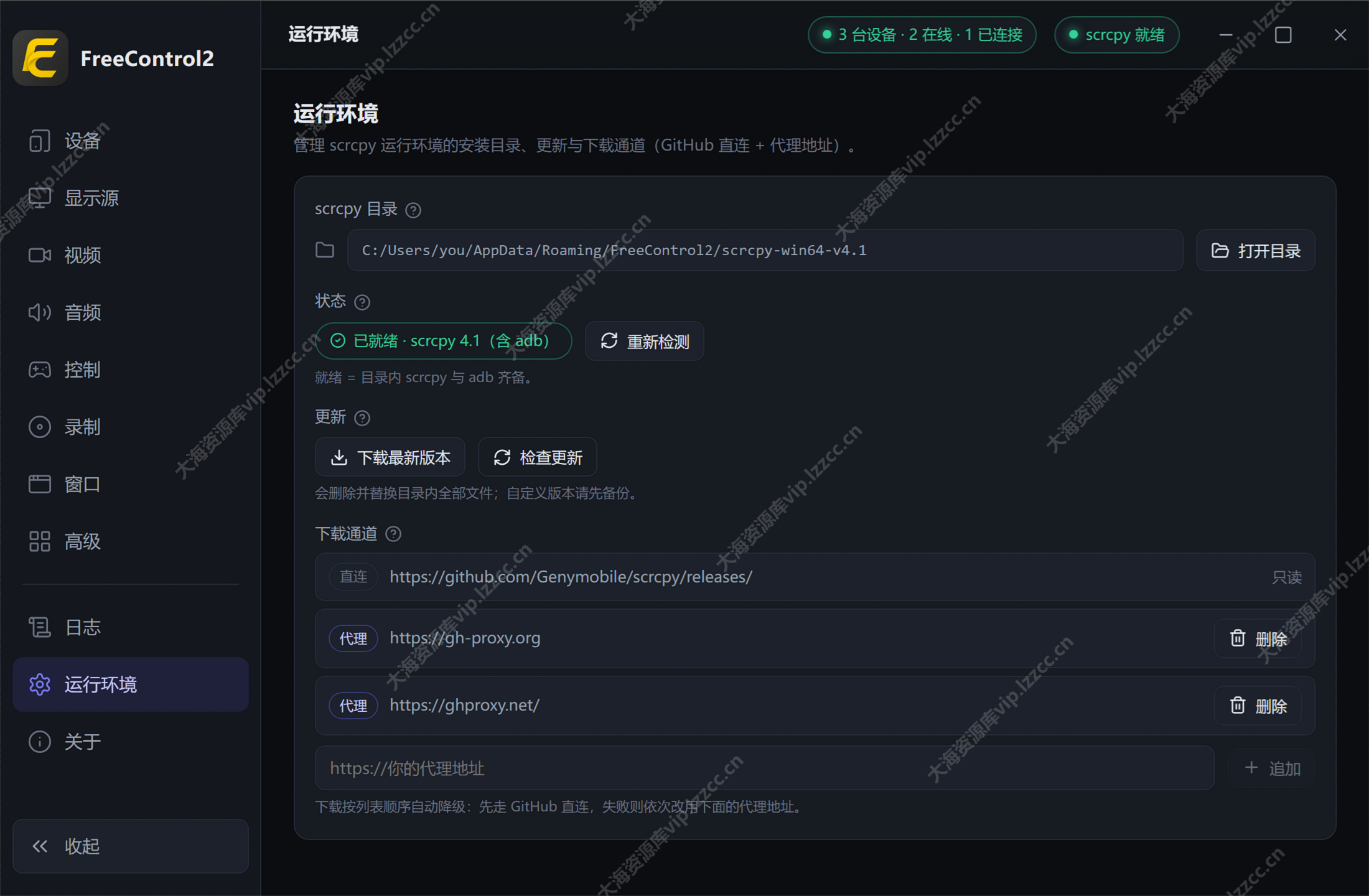This screenshot has height=896, width=1369.
Task: Click 打开目录 to open the folder
Action: pos(1256,250)
